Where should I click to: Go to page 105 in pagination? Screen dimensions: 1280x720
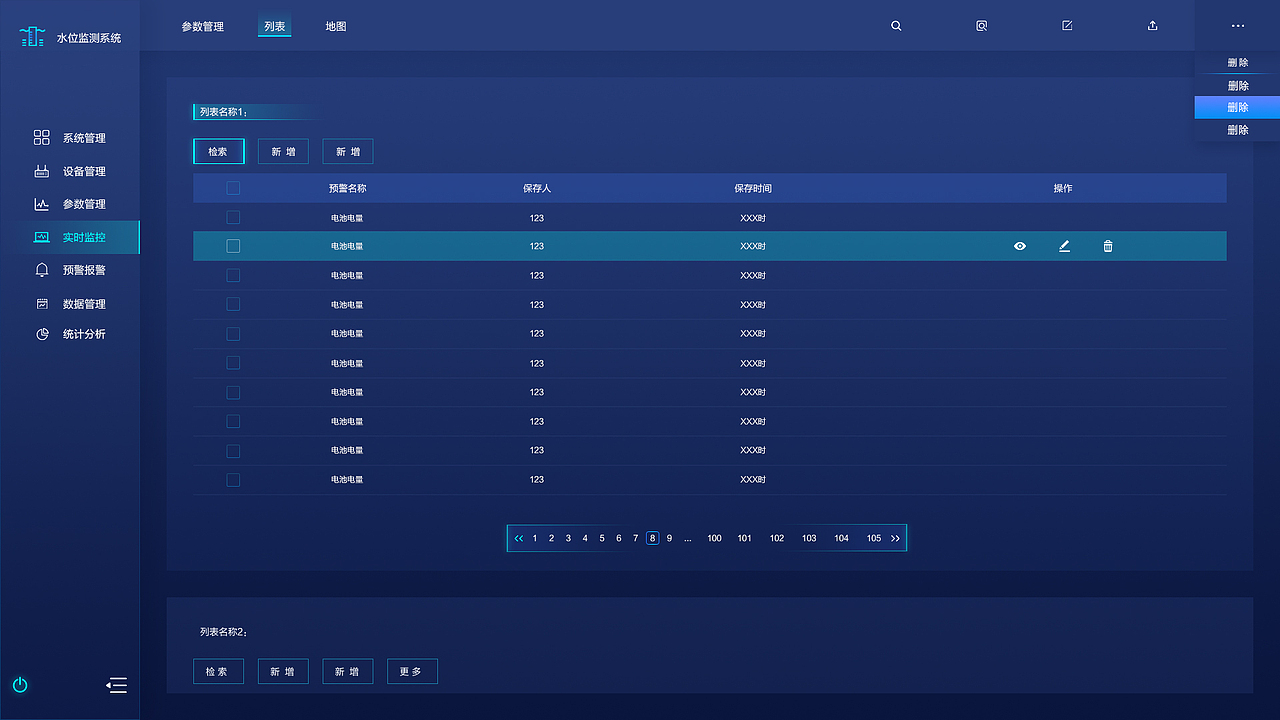point(874,538)
